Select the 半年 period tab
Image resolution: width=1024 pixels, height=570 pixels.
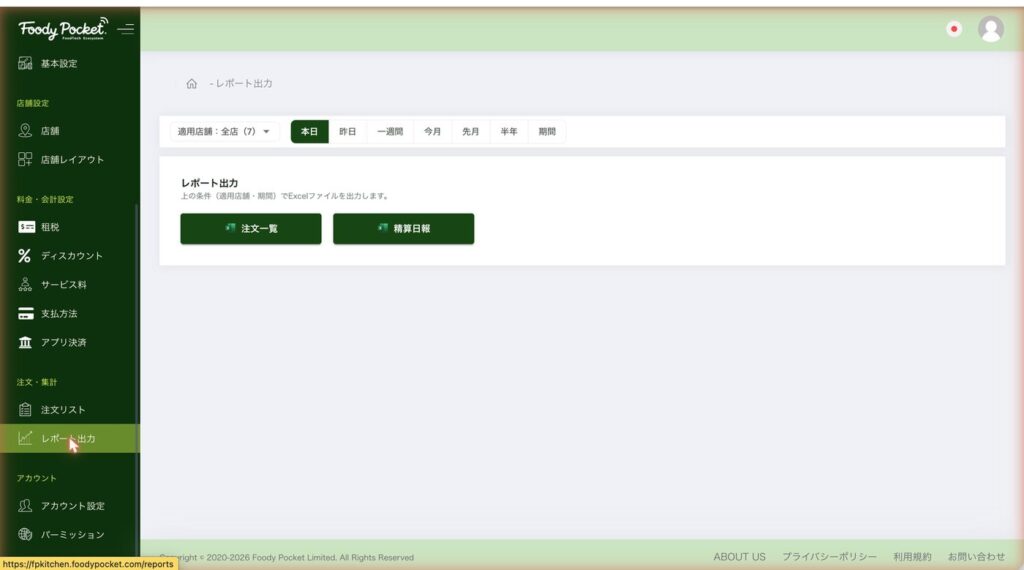point(509,131)
